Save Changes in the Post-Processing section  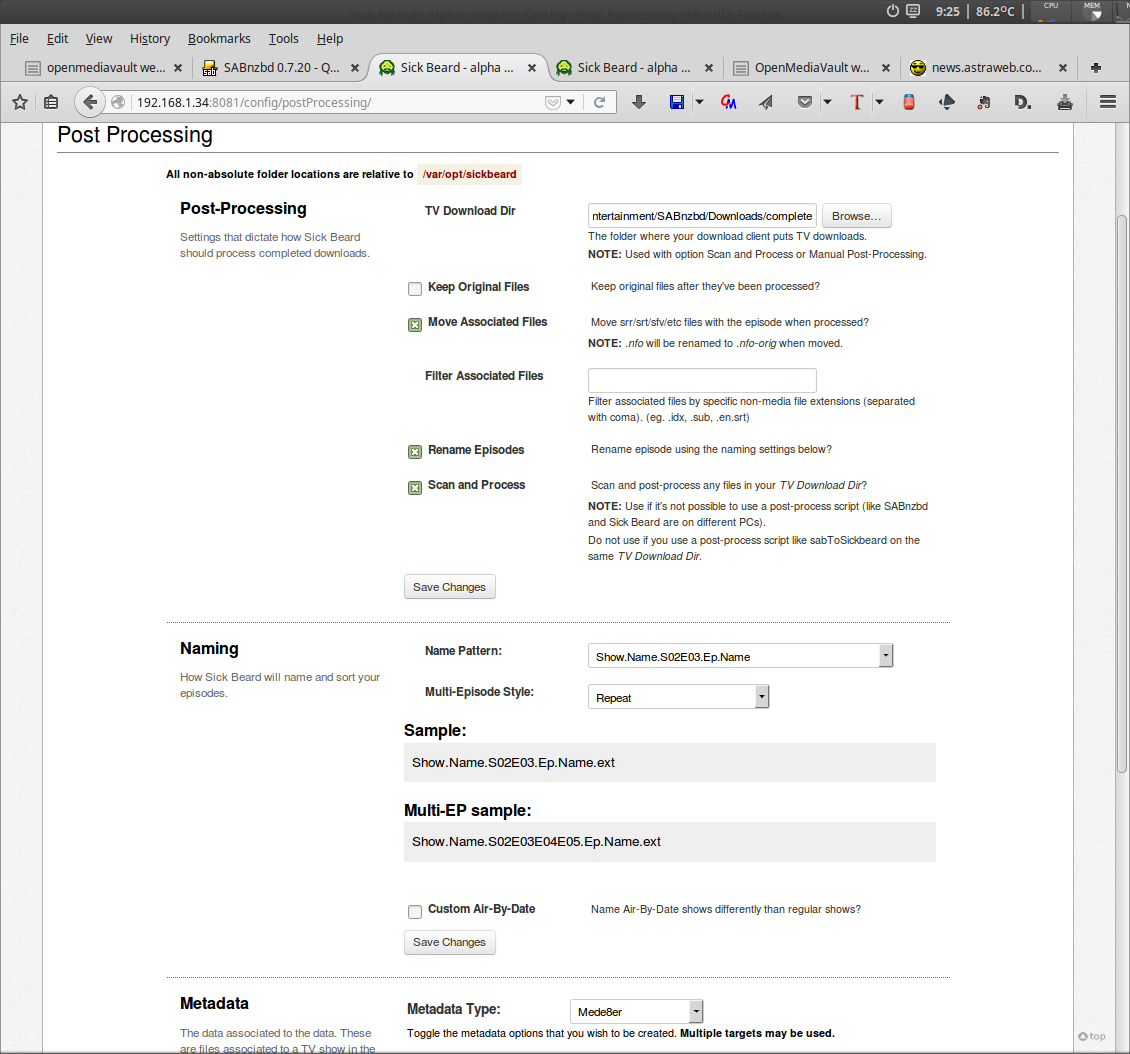(x=449, y=587)
